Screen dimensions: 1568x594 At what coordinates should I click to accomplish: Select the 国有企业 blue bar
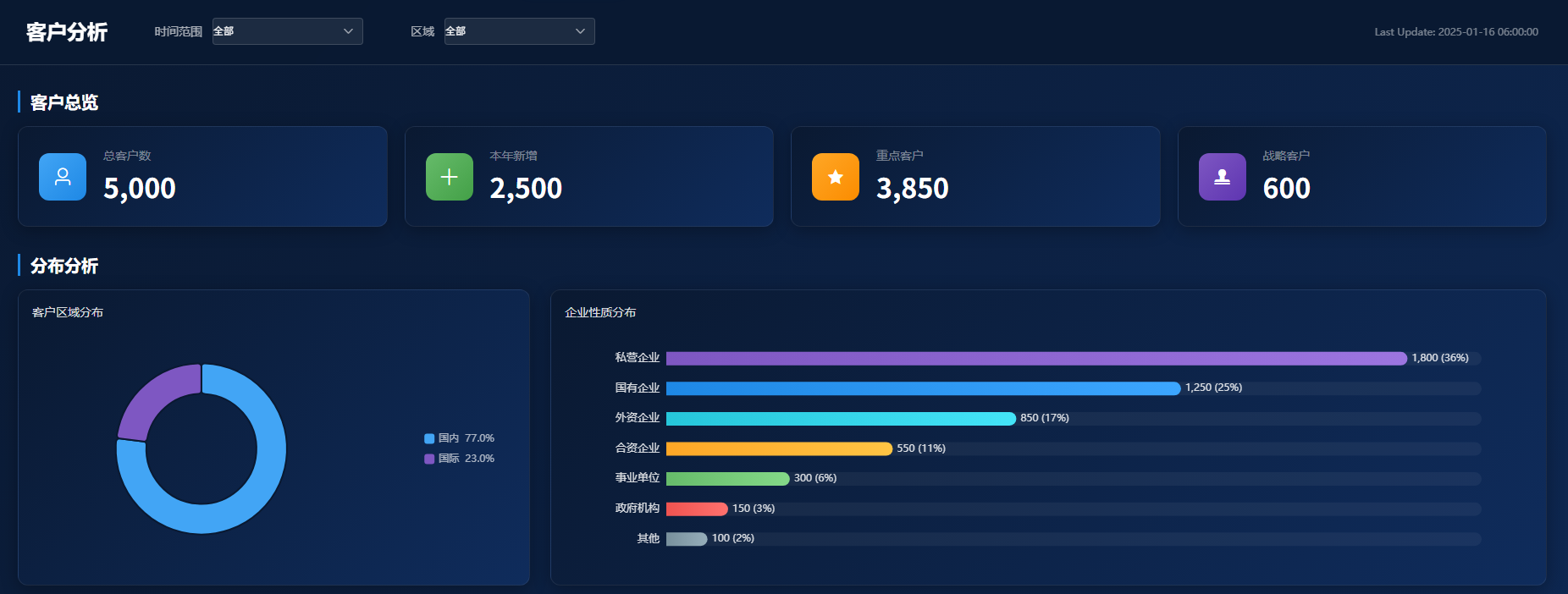click(923, 388)
